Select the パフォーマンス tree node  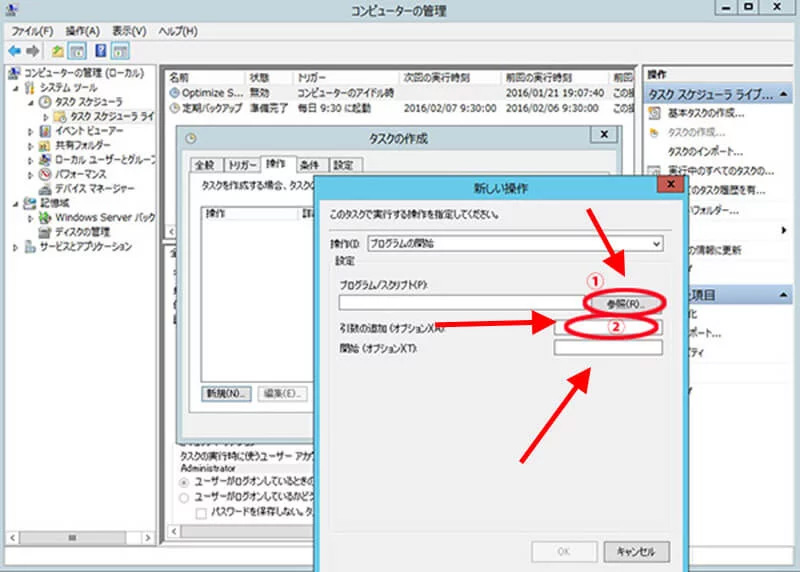click(82, 174)
